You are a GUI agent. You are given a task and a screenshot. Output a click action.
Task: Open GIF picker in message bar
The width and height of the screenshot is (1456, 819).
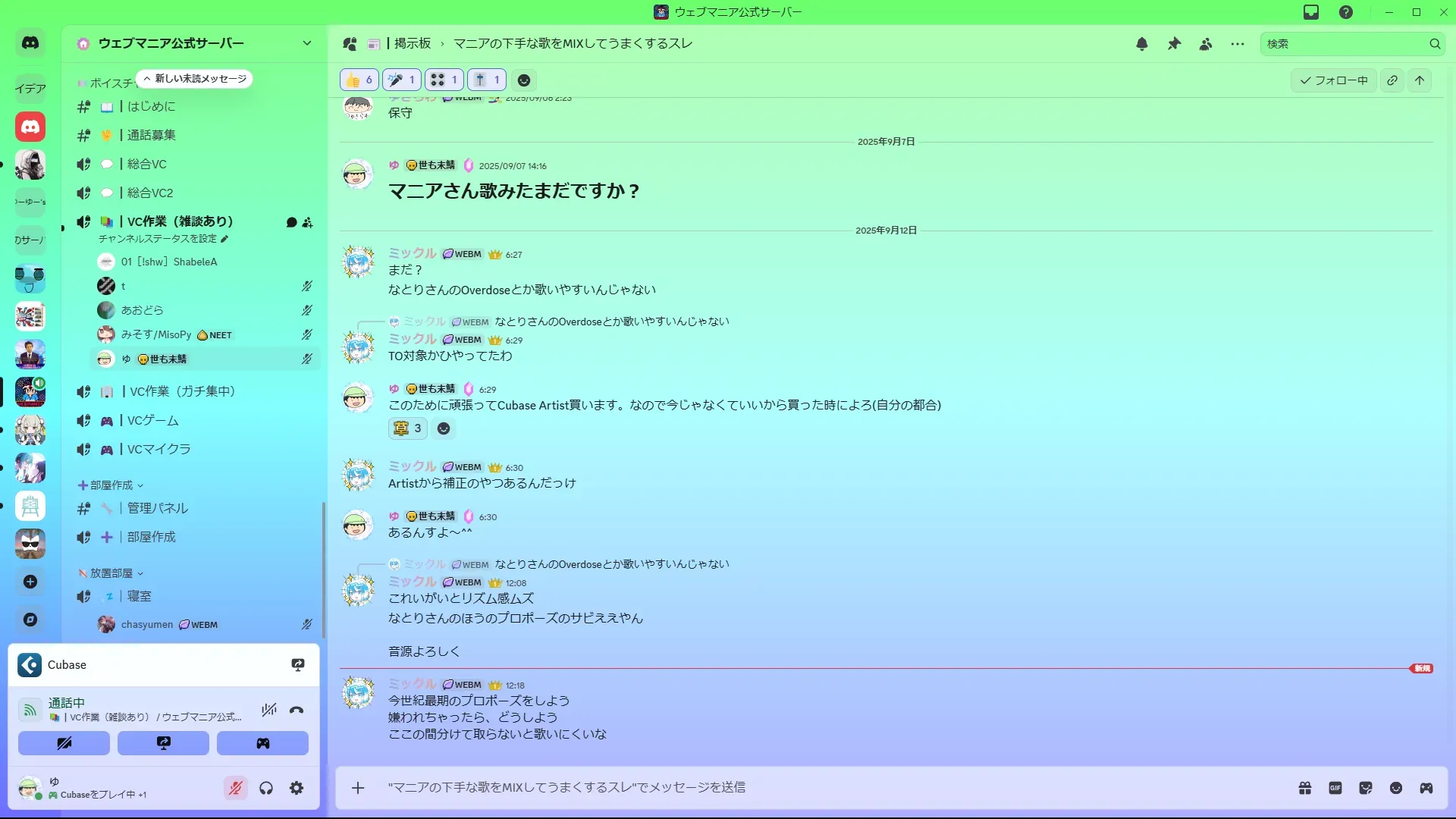point(1335,788)
